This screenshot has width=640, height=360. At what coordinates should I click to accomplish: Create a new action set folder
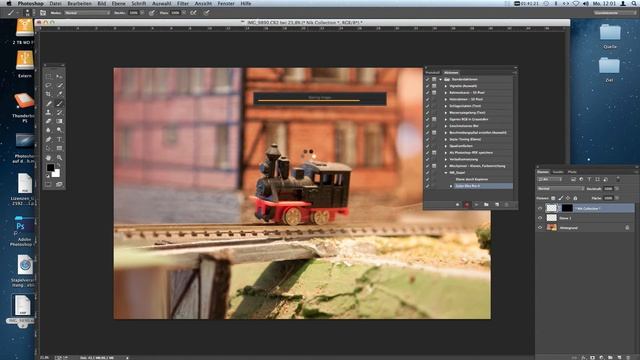pyautogui.click(x=486, y=204)
